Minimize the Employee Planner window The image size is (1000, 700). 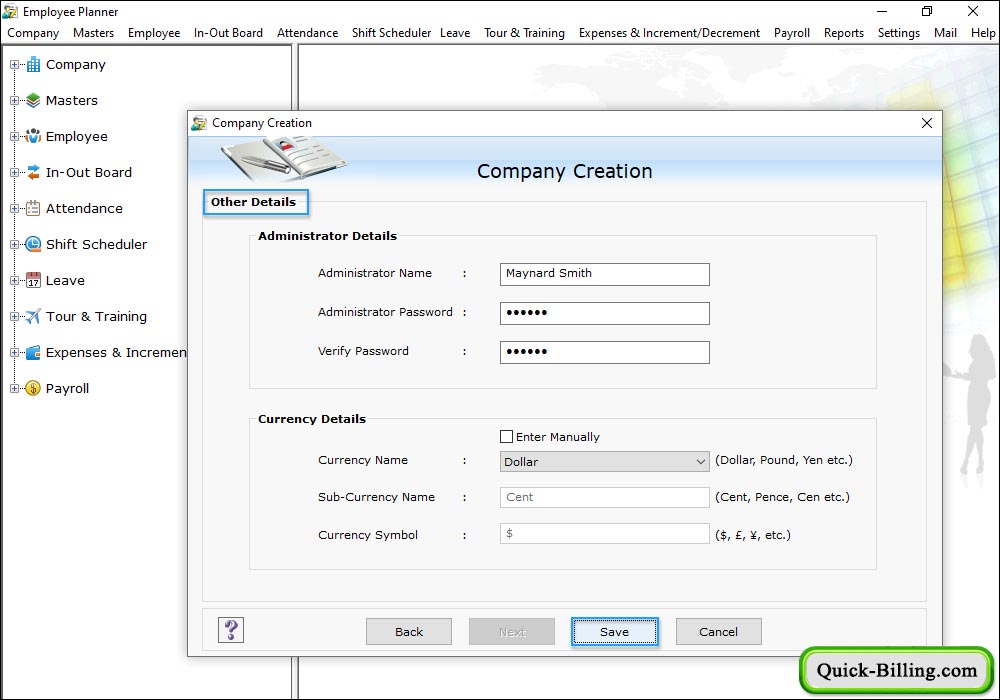coord(881,11)
